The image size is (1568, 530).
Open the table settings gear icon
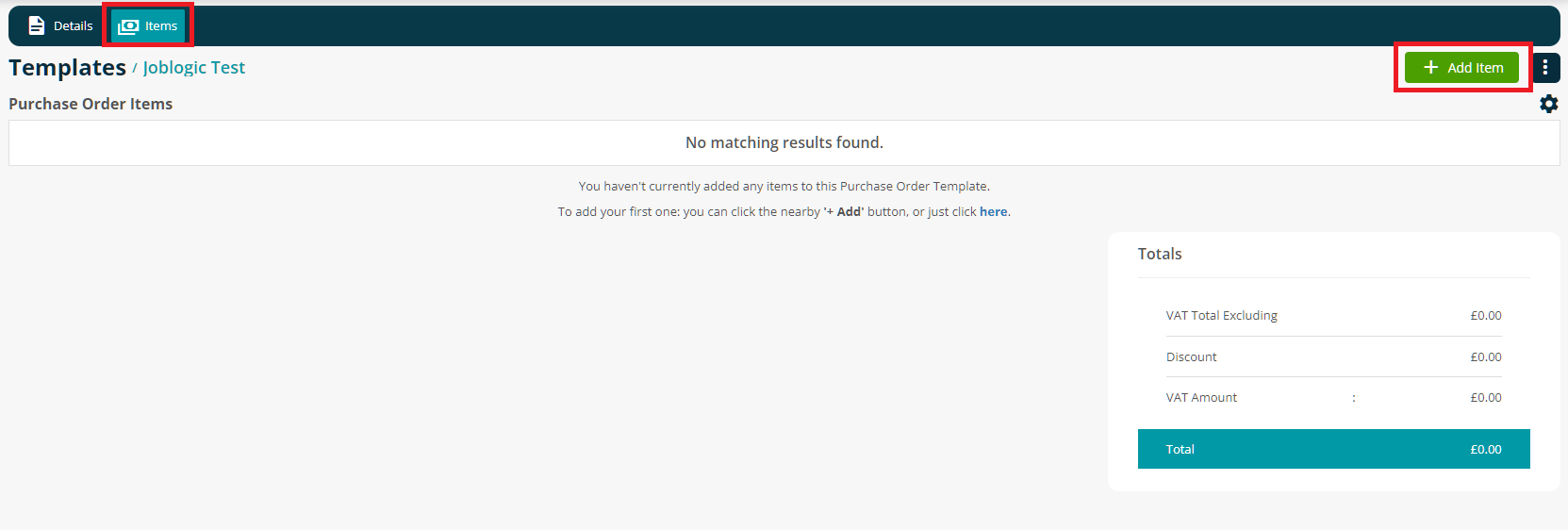tap(1548, 104)
